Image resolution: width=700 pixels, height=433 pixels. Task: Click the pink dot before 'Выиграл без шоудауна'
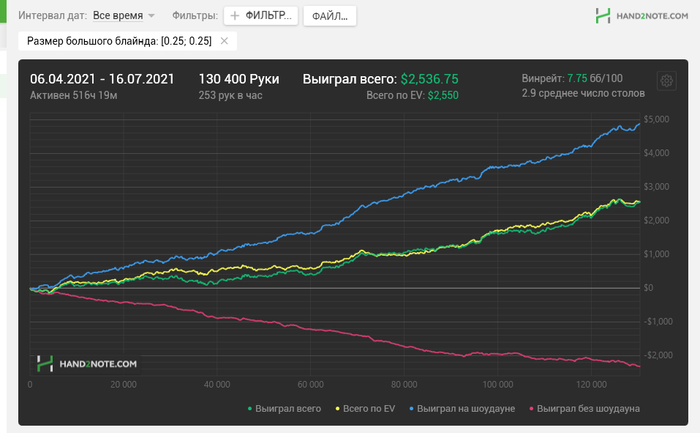coord(531,408)
